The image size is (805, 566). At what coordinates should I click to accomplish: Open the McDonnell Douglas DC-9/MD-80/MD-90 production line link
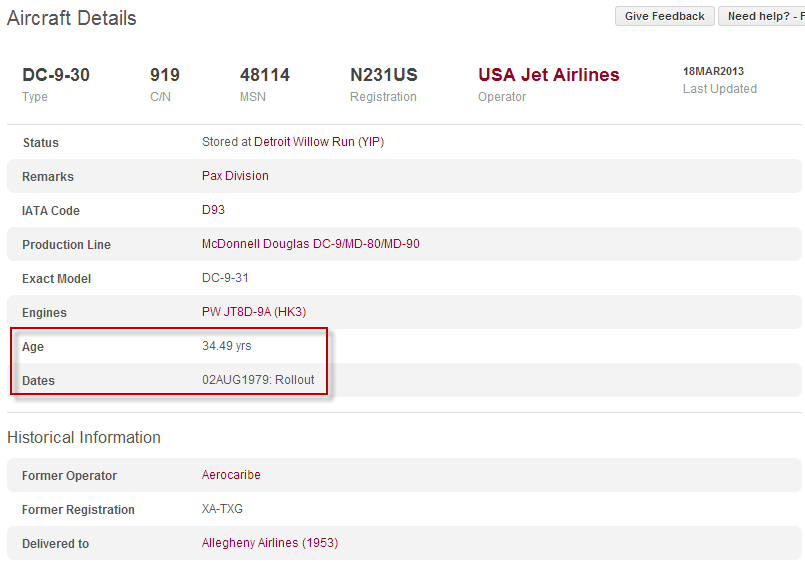(310, 244)
